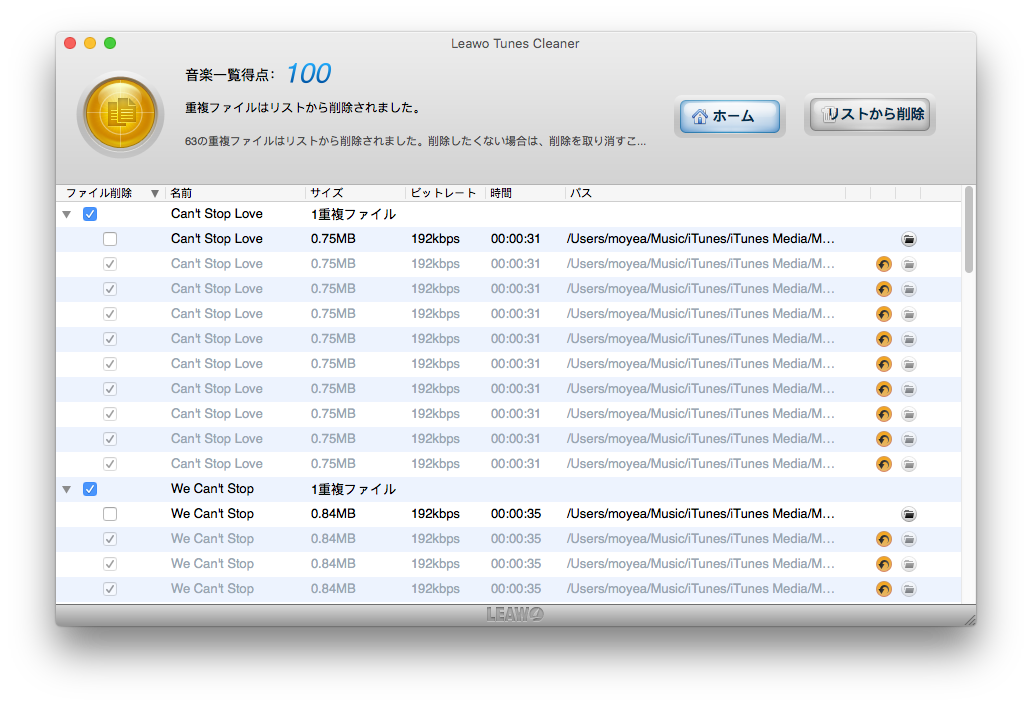Click 1重複ファイル in Can't Stop Love group

(x=353, y=214)
